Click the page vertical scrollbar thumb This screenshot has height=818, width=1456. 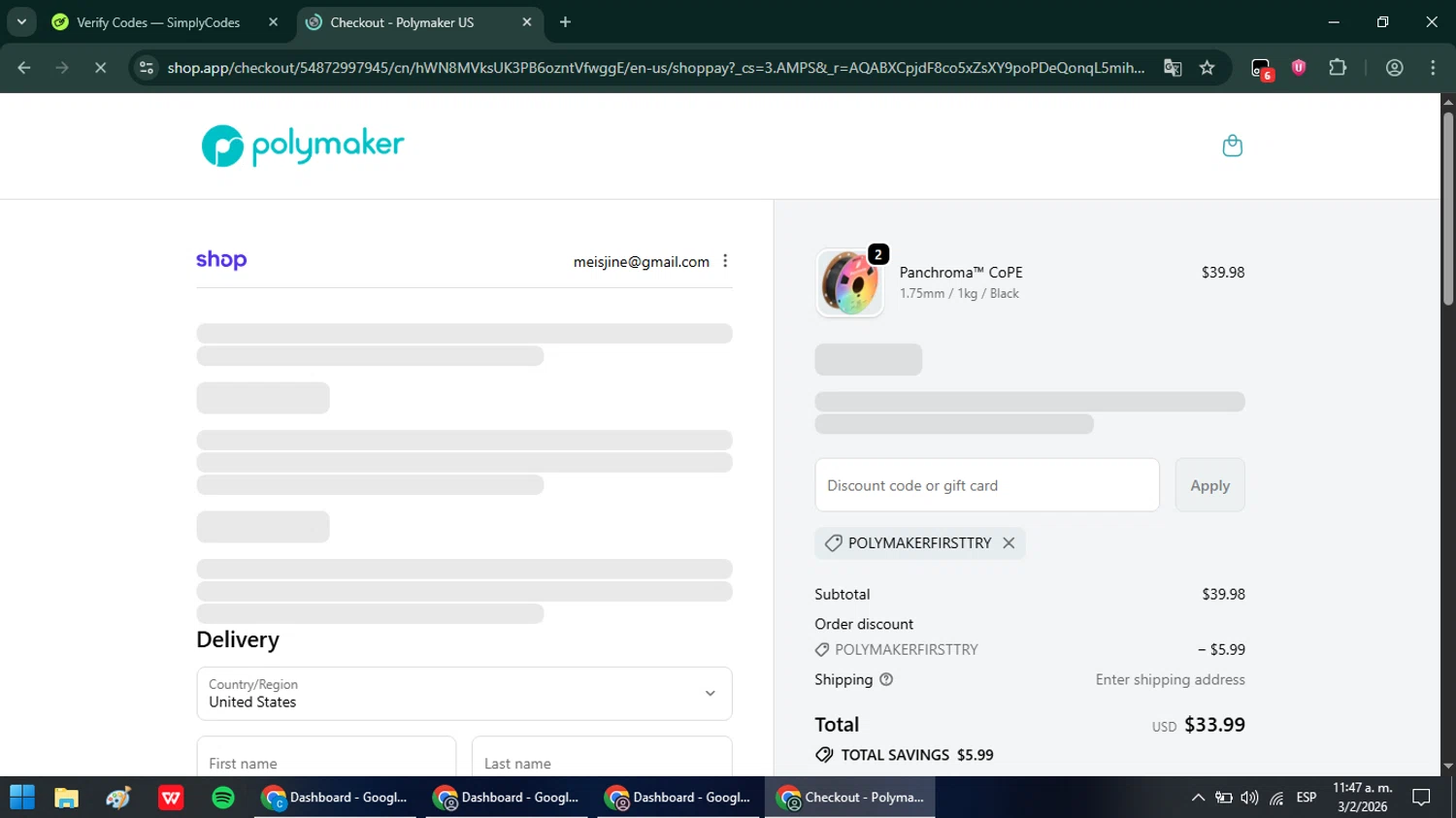pos(1448,209)
